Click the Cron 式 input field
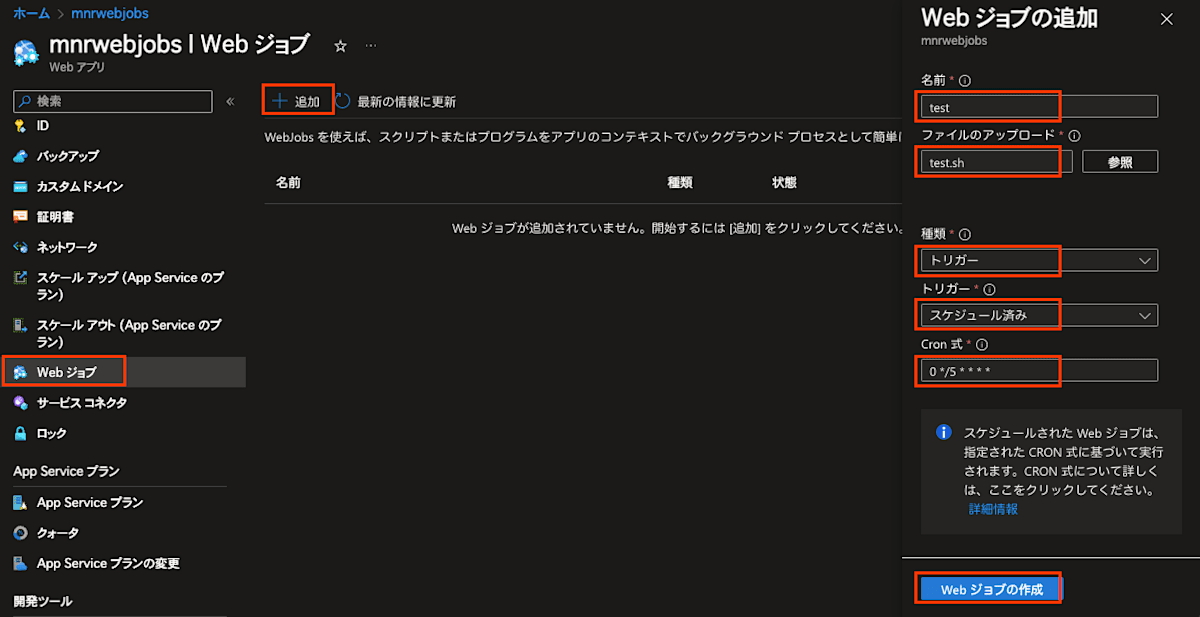The height and width of the screenshot is (617, 1200). pos(1040,371)
